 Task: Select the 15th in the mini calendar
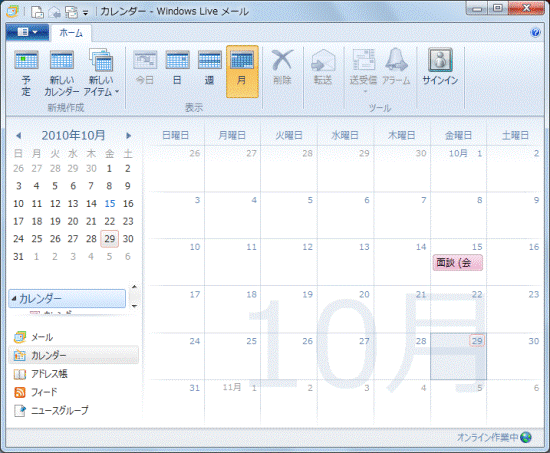[110, 204]
